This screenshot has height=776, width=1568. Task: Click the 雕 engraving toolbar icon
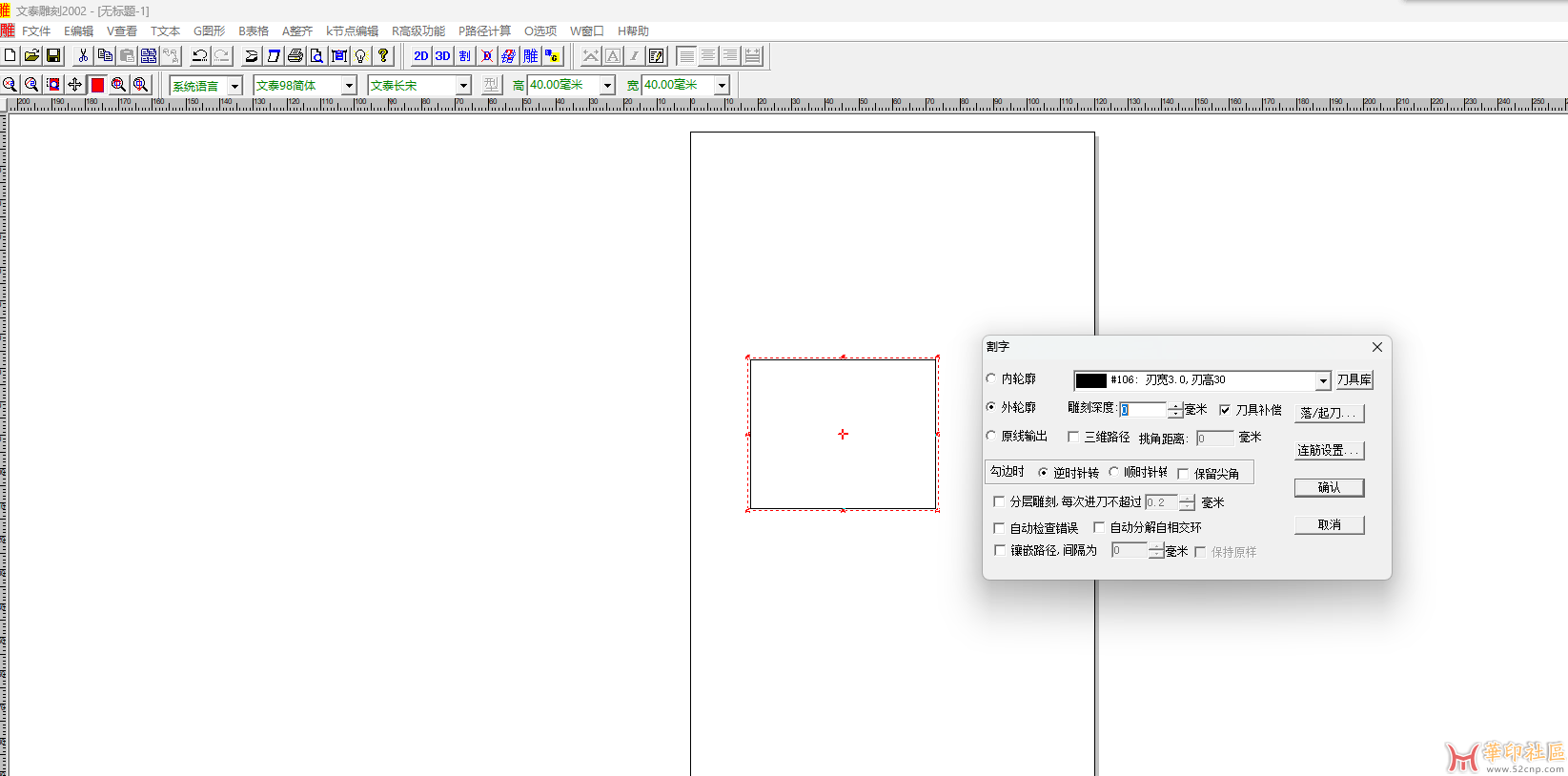531,55
